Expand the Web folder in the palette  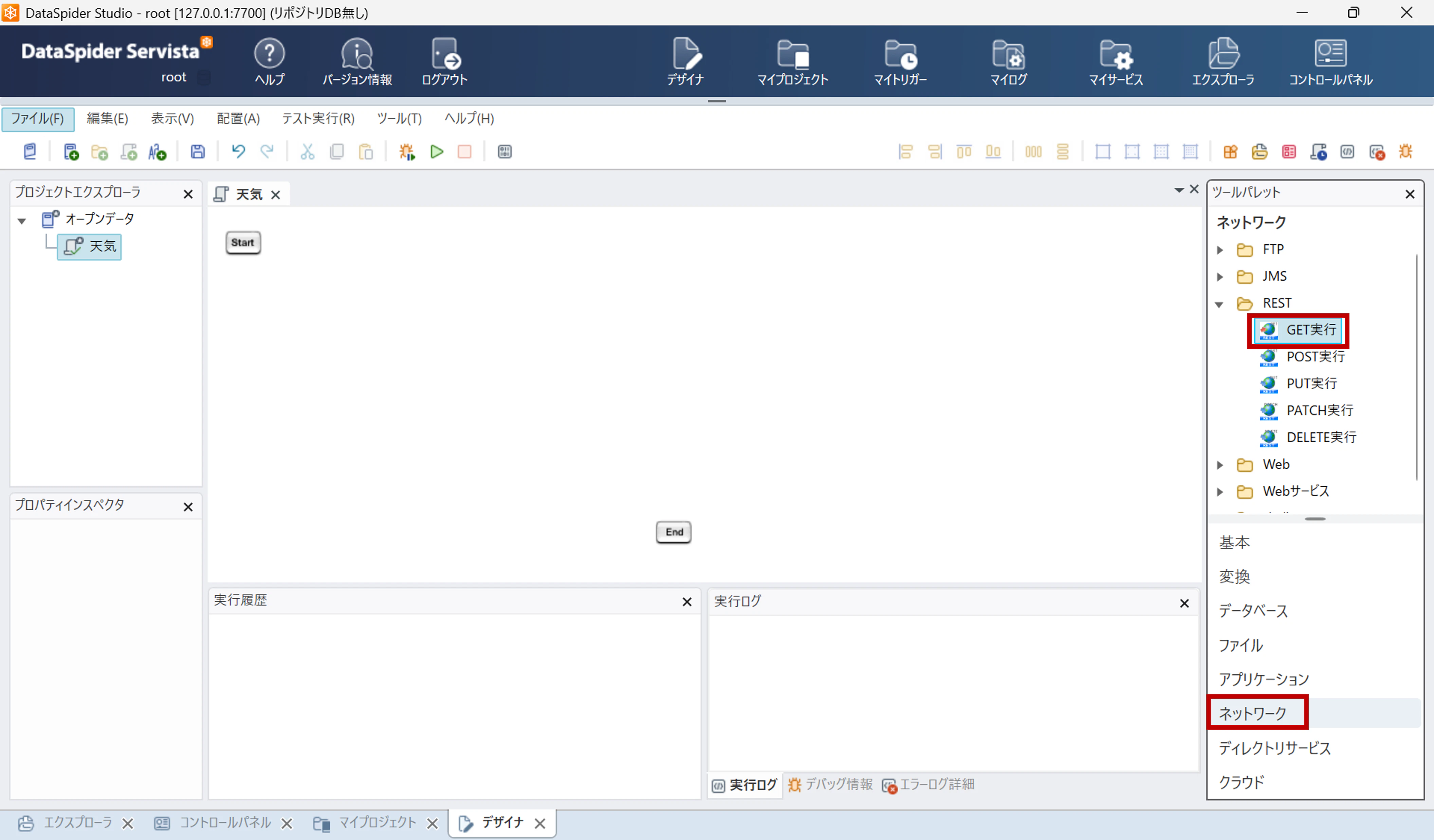(1219, 465)
